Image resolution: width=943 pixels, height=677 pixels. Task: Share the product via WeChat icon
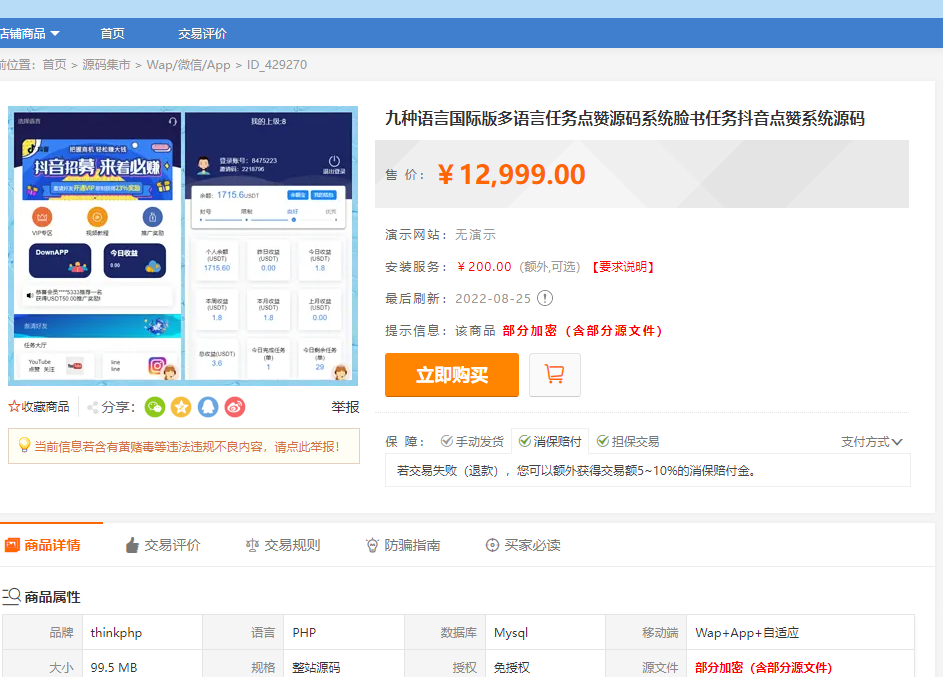pyautogui.click(x=155, y=407)
